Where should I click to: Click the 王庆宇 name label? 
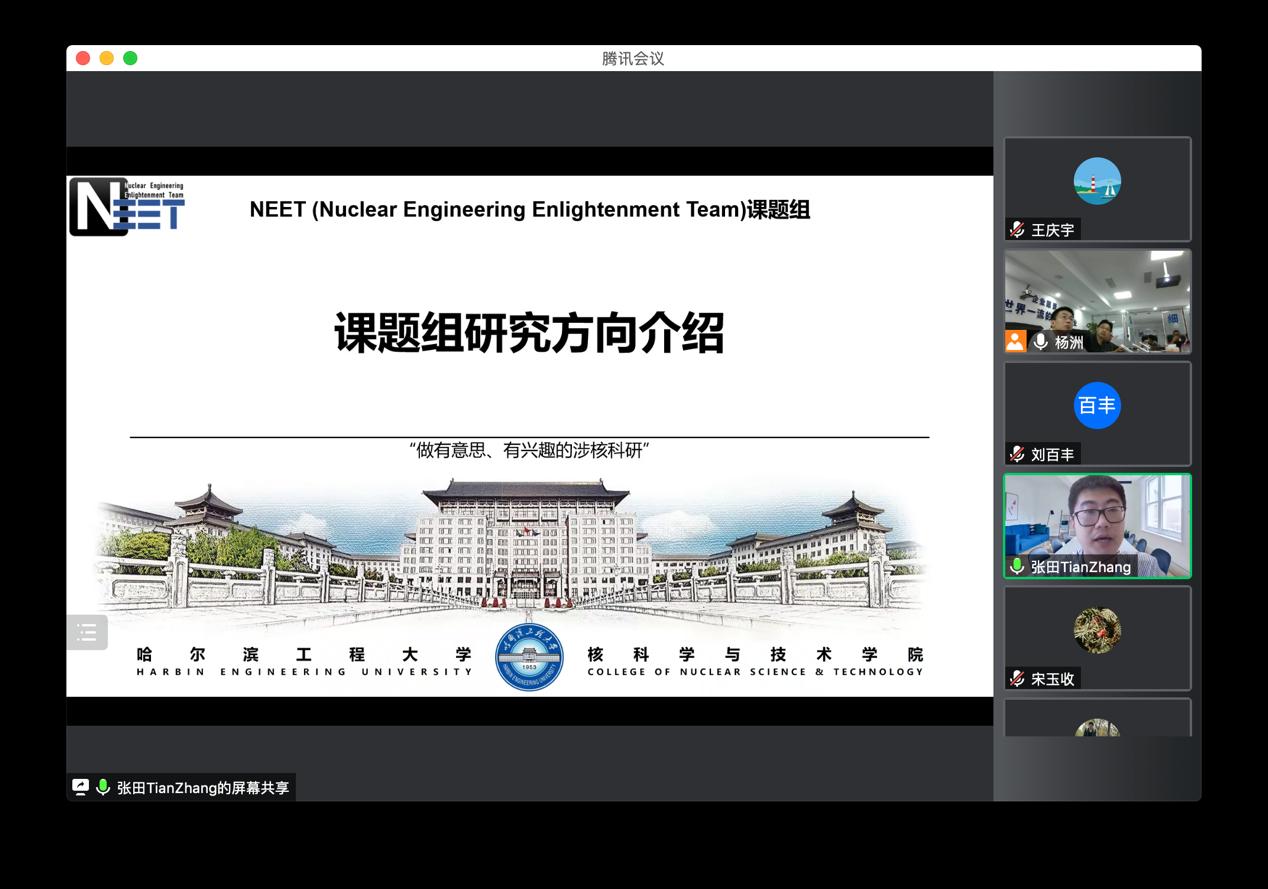click(x=1053, y=230)
